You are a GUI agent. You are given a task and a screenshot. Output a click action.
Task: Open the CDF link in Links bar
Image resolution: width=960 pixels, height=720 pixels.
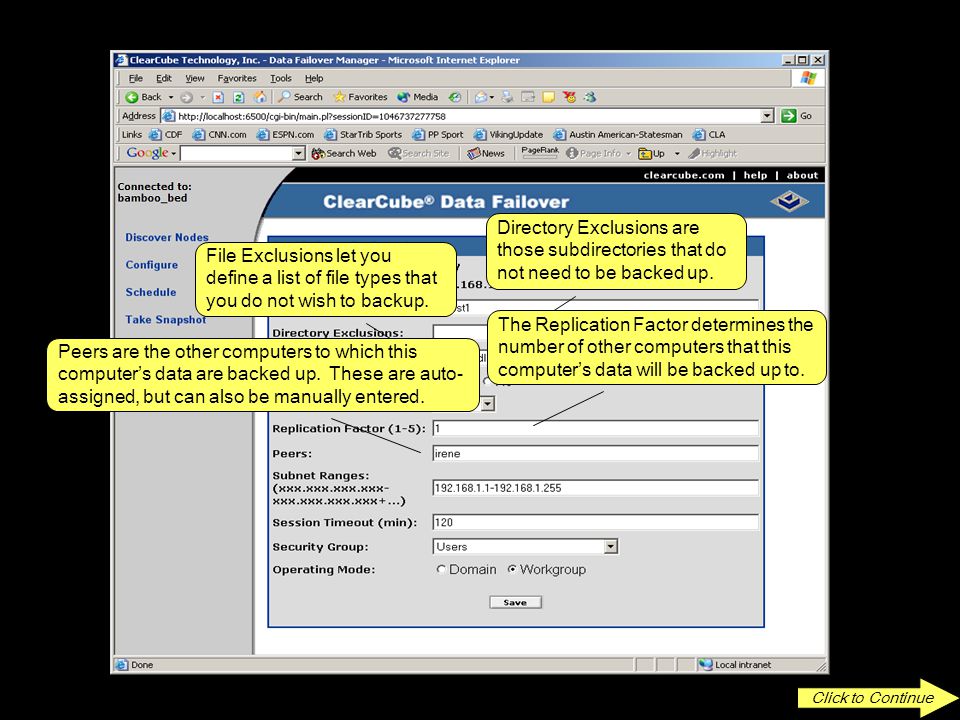166,135
